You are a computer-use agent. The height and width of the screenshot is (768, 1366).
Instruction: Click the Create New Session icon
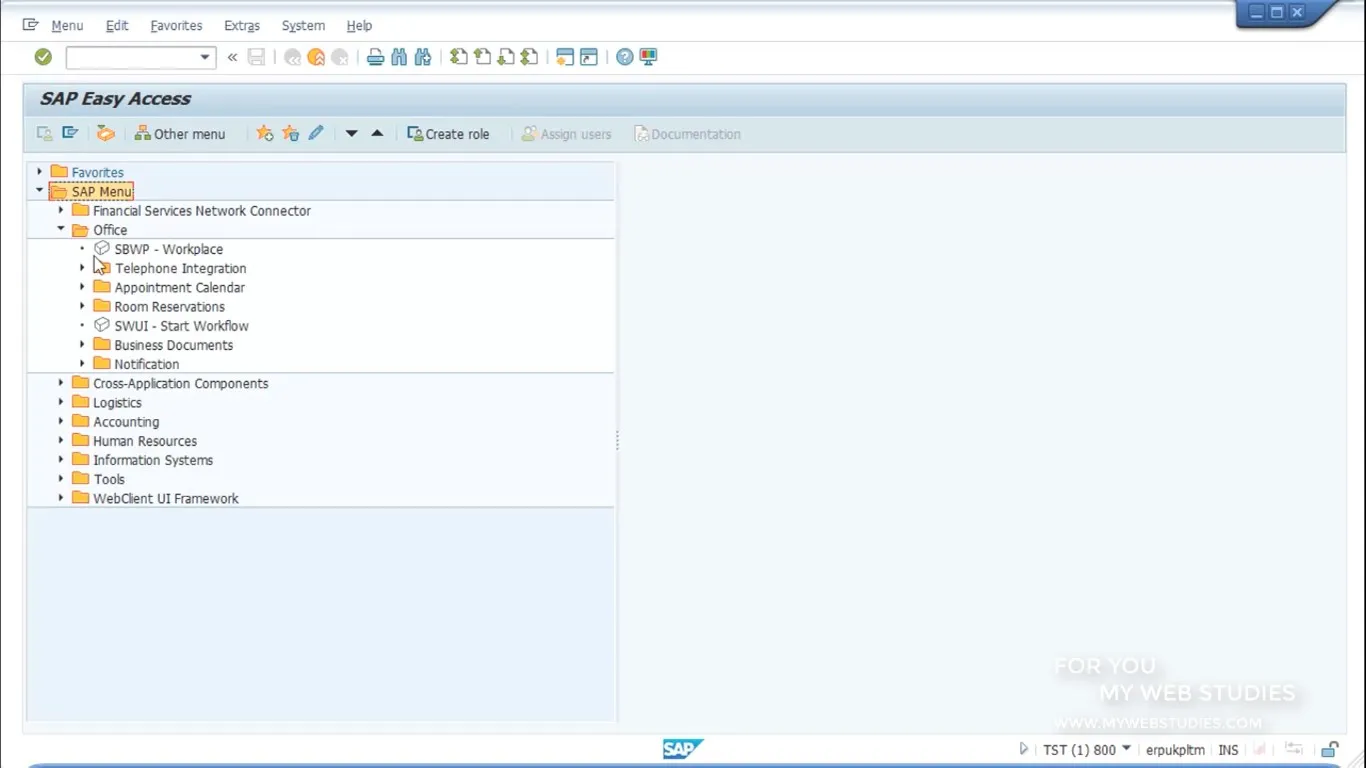click(x=565, y=57)
